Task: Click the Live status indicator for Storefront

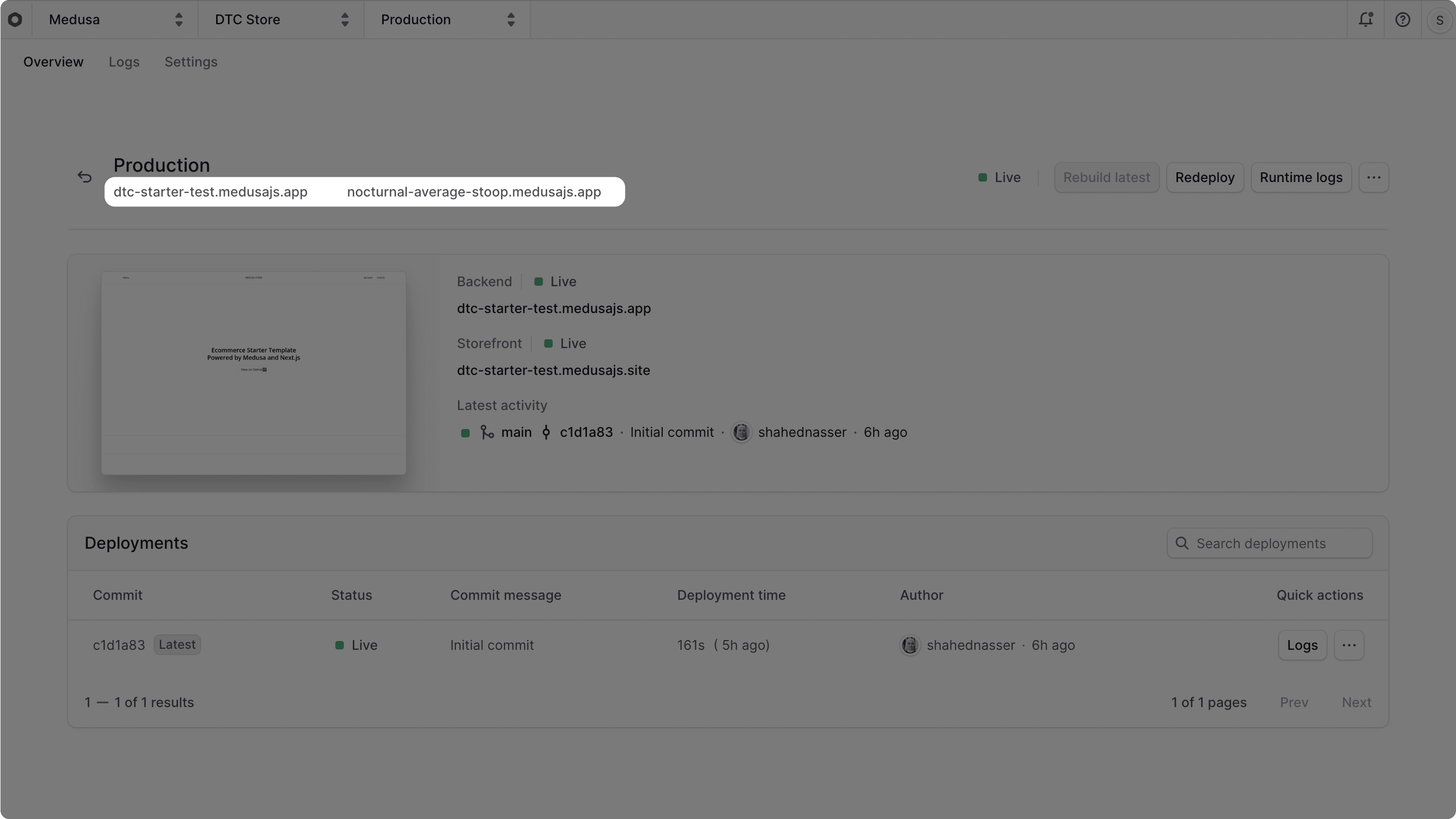Action: point(549,343)
